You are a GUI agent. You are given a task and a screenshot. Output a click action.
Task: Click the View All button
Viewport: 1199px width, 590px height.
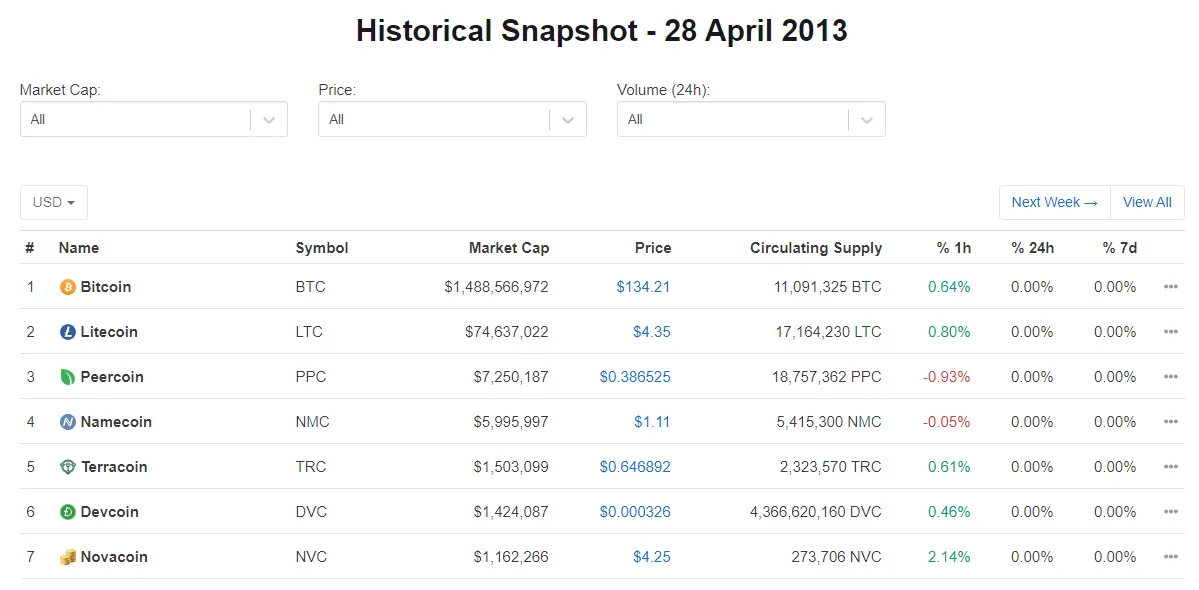coord(1147,203)
